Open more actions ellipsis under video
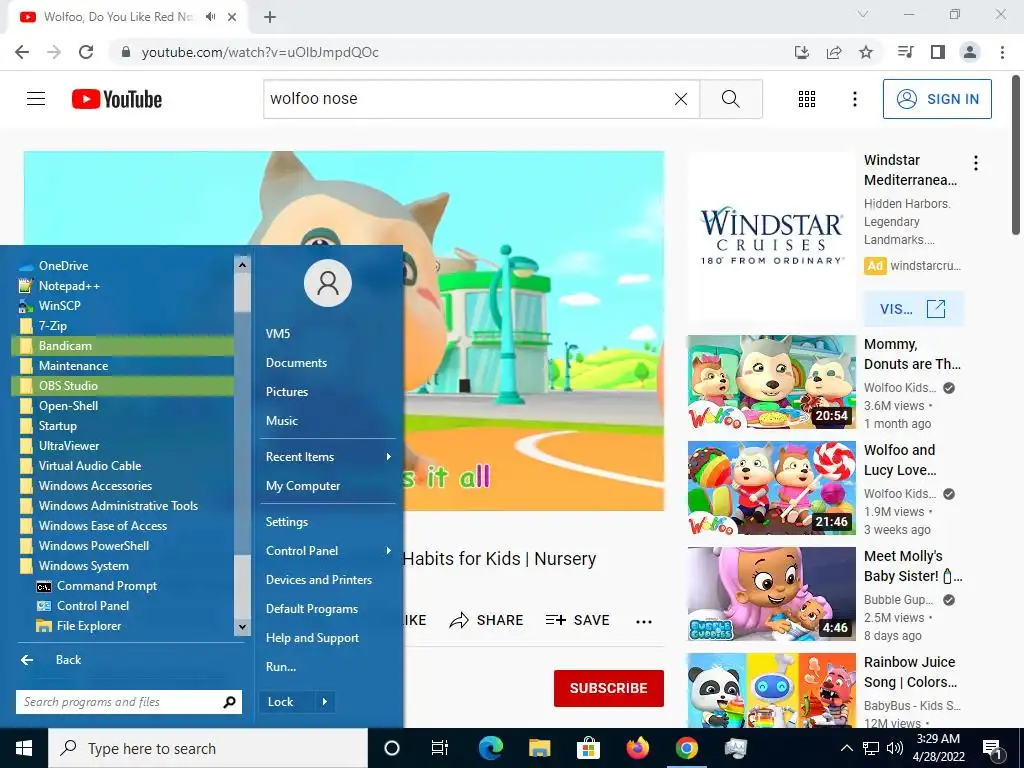This screenshot has height=768, width=1024. [x=644, y=621]
